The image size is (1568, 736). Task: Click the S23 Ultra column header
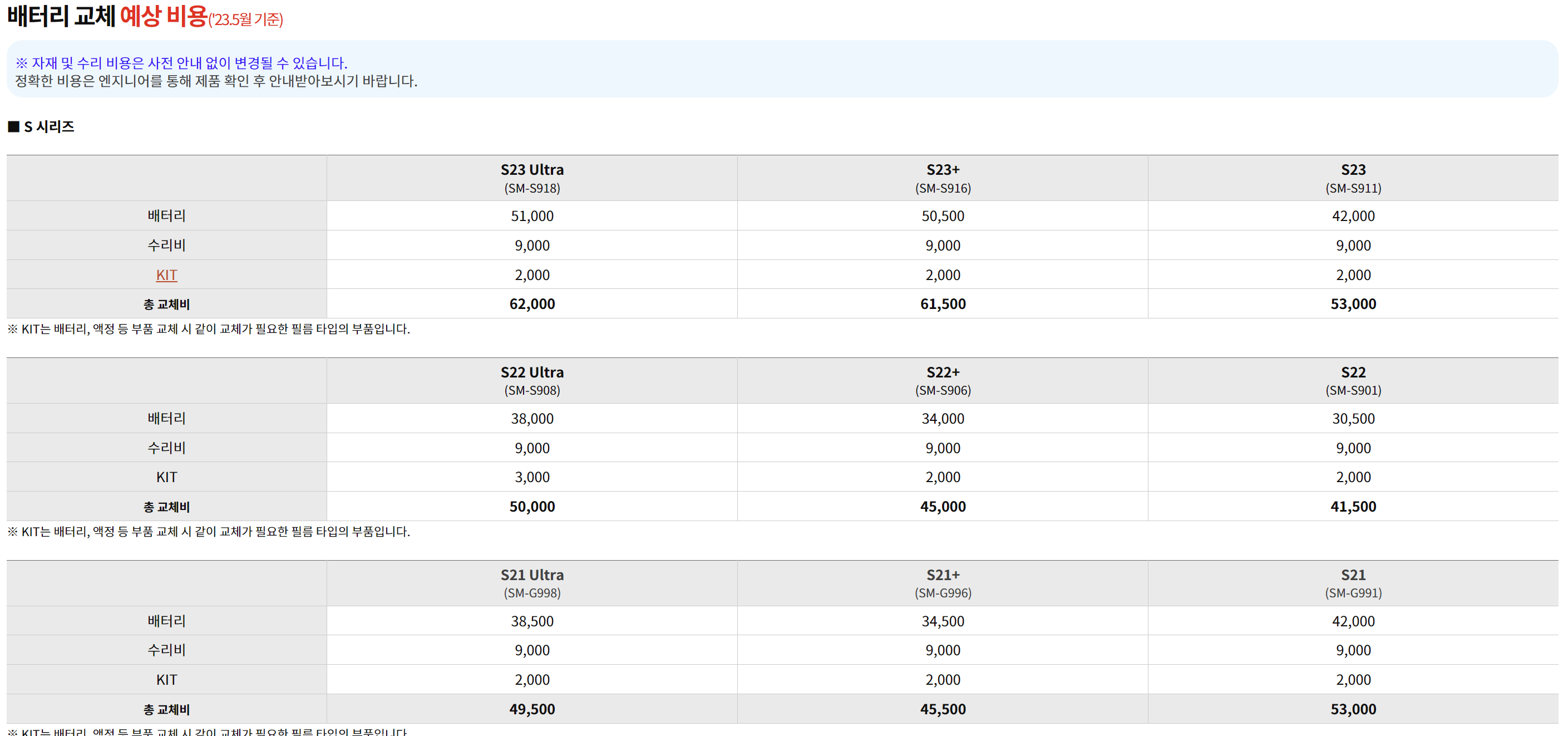pos(531,178)
